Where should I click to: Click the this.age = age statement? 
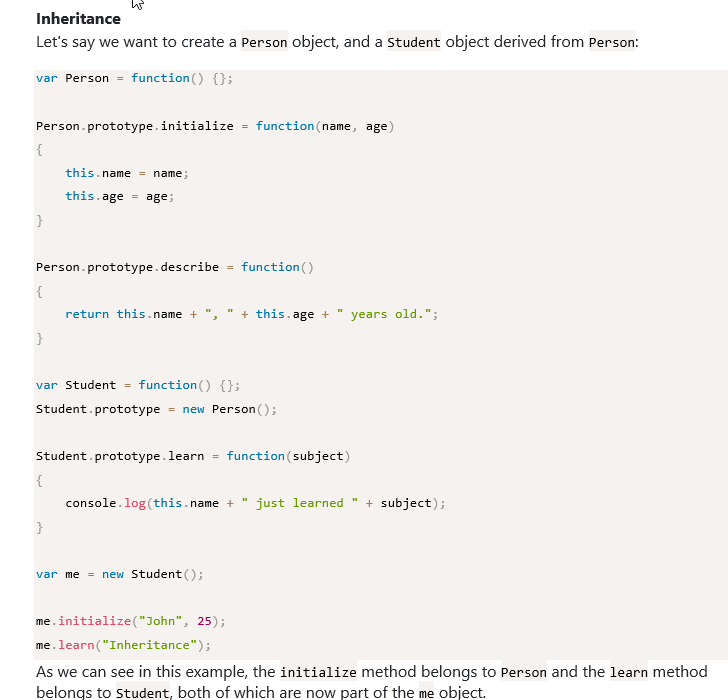click(x=119, y=196)
